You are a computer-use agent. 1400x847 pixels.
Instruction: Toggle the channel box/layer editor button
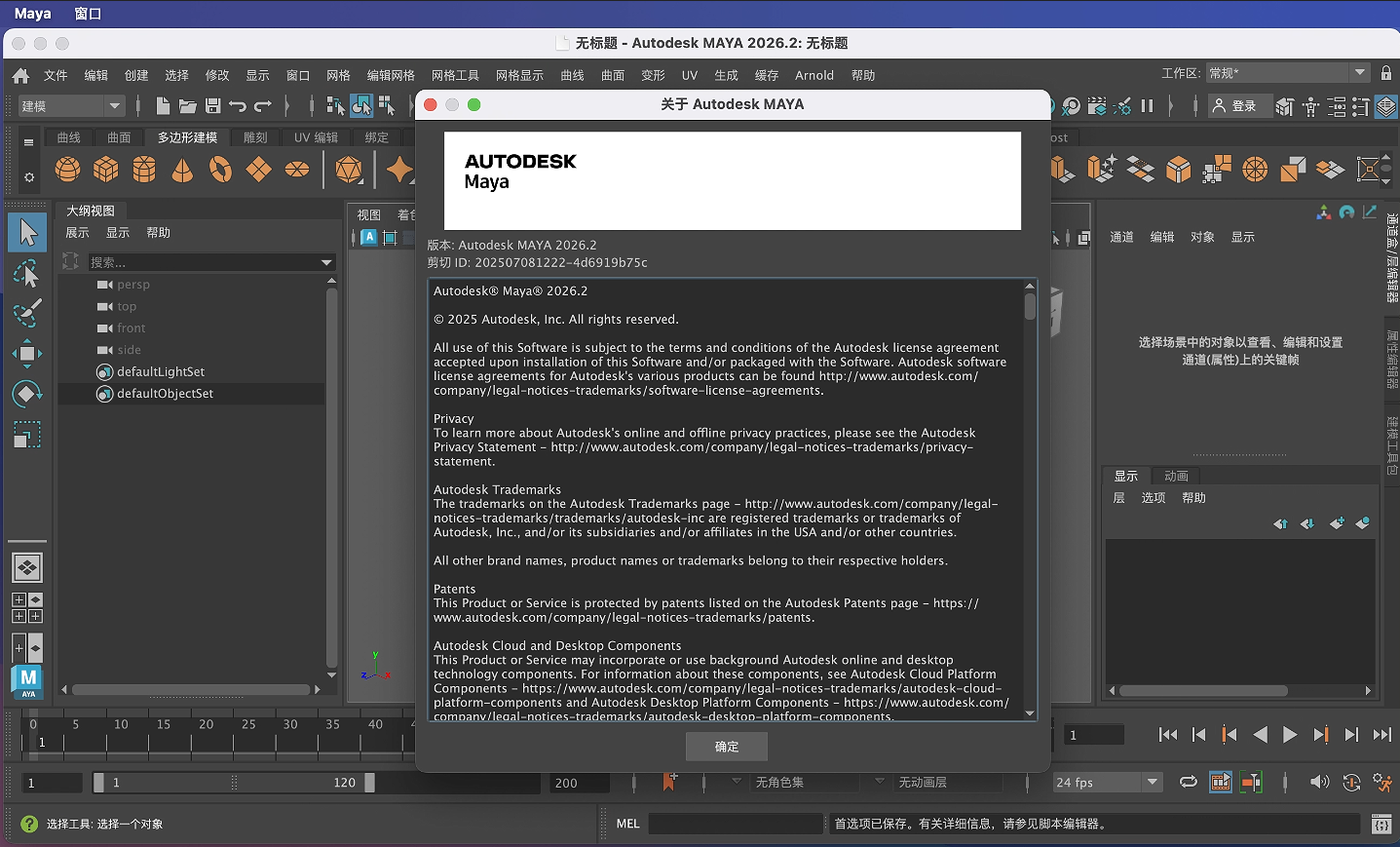point(1385,106)
